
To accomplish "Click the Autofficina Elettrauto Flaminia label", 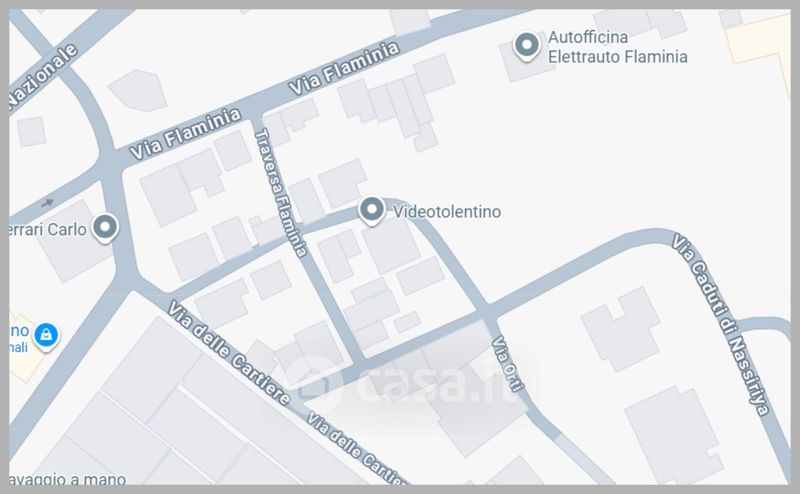I will pyautogui.click(x=617, y=46).
